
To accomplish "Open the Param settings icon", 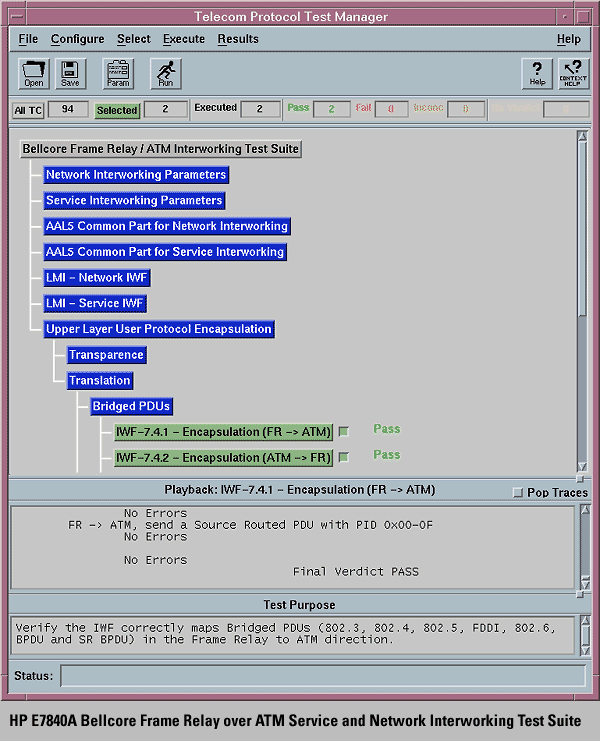I will point(118,73).
